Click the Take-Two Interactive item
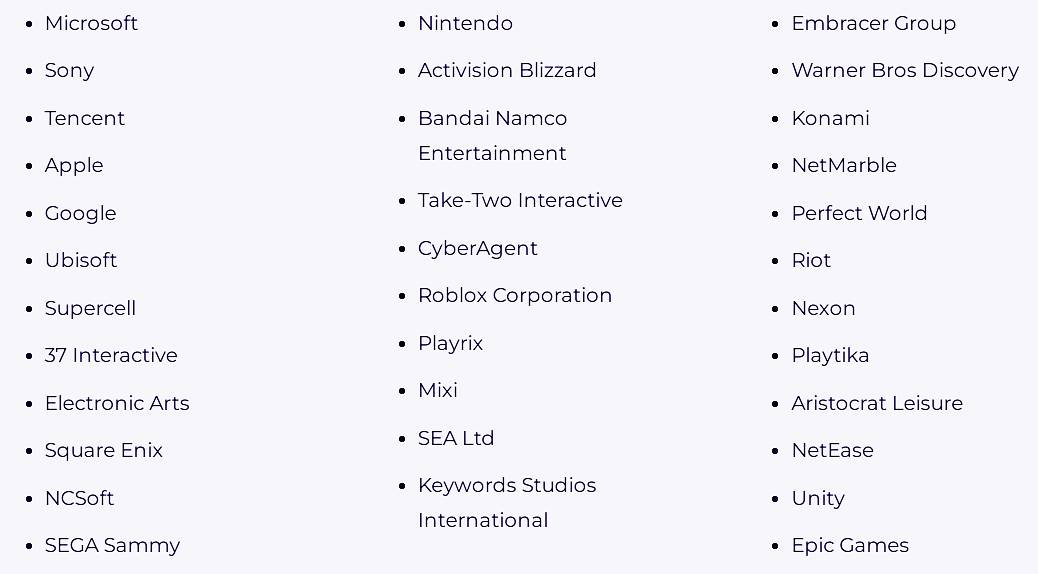 pos(520,200)
